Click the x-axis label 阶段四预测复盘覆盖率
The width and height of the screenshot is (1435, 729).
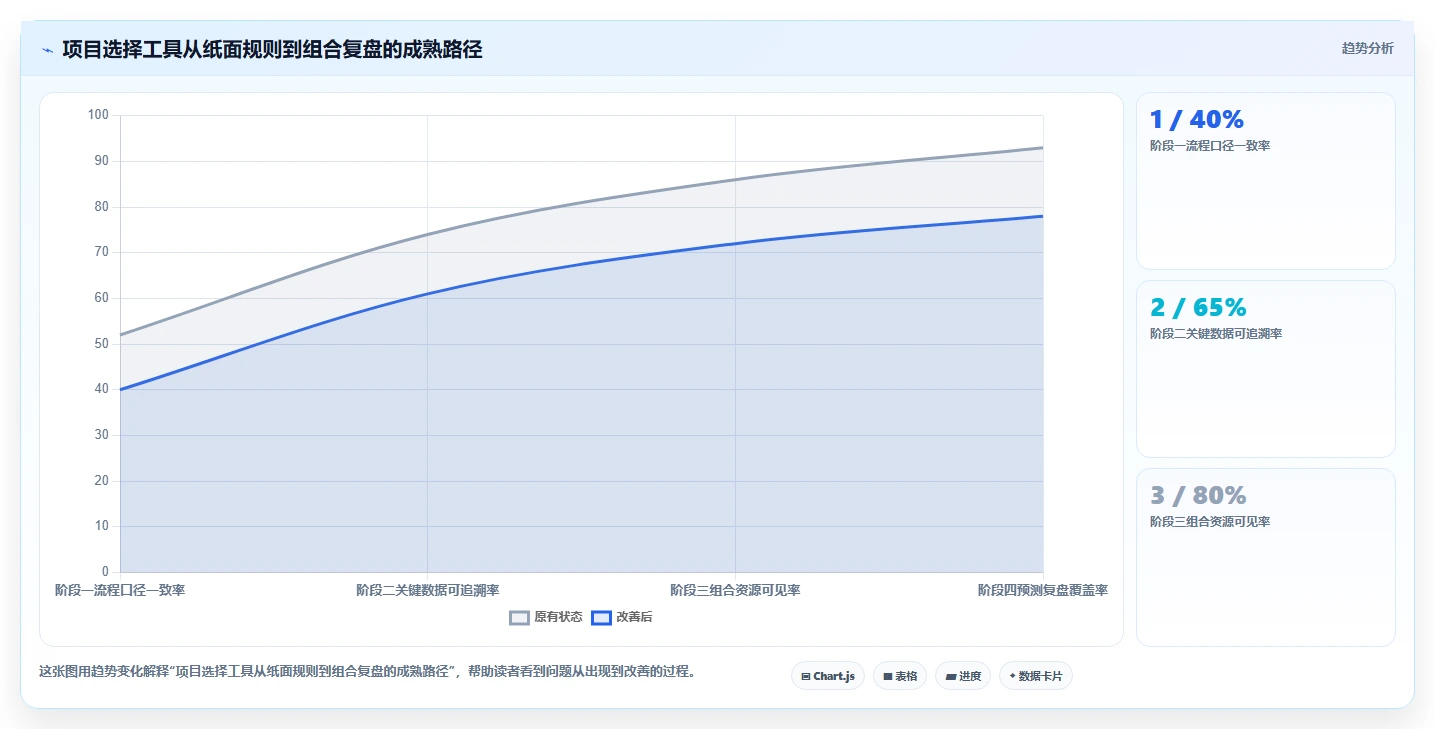coord(1043,590)
